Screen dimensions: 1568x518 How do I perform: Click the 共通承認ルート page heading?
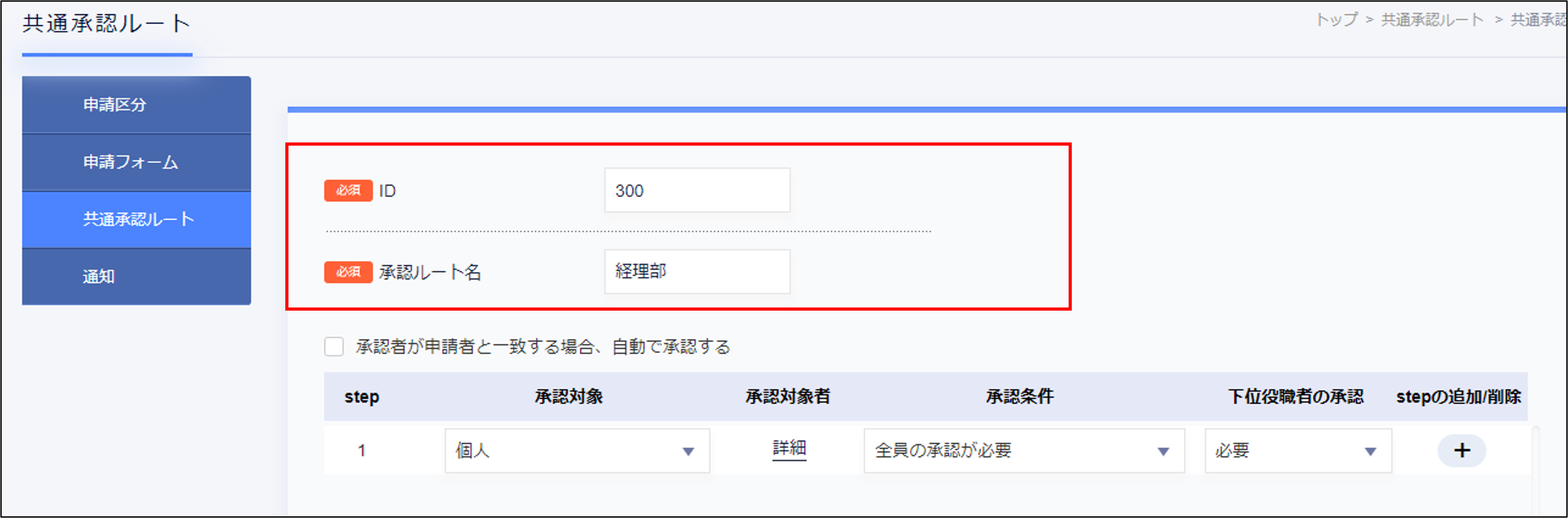click(x=107, y=24)
